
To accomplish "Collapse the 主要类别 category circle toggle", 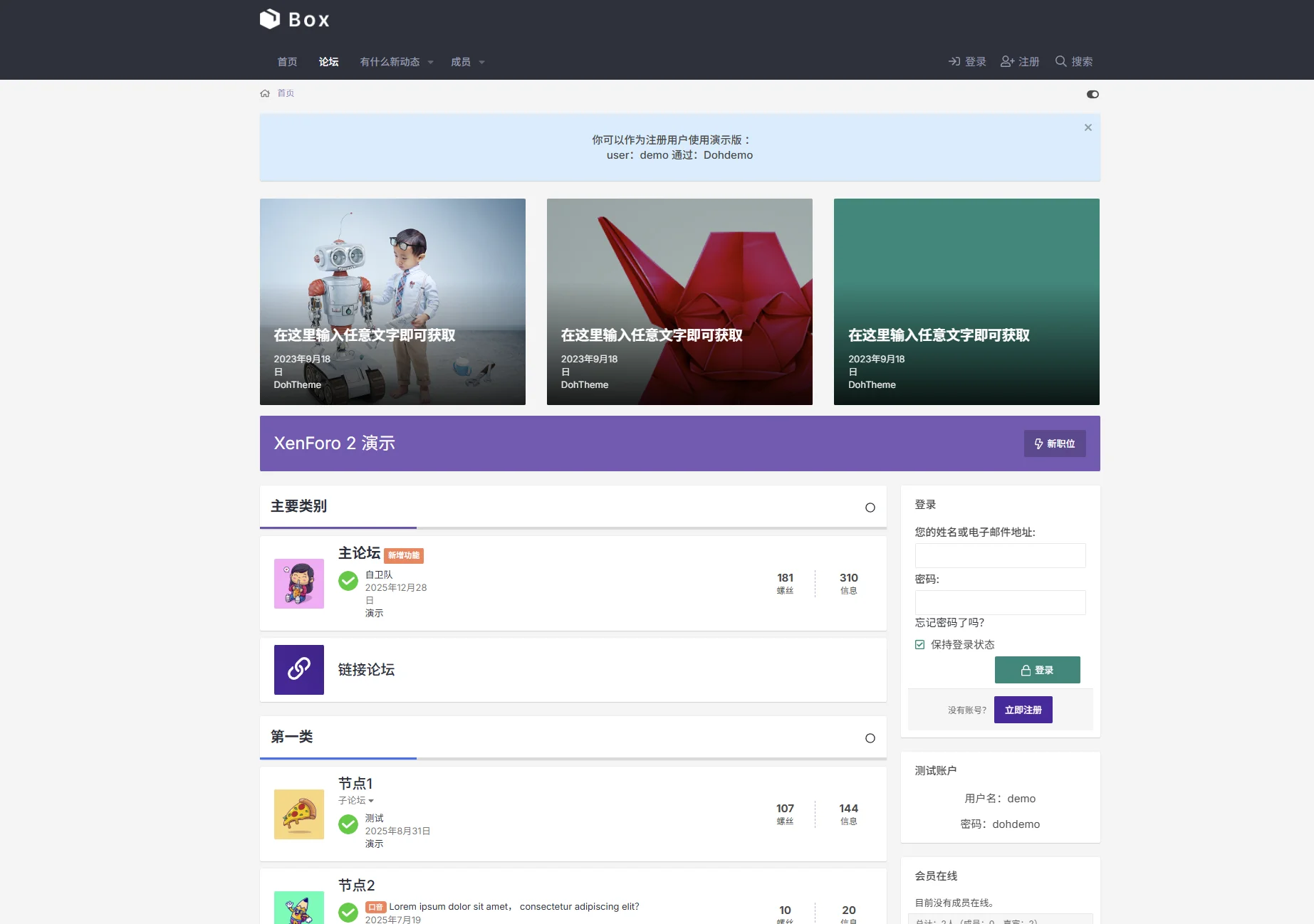I will (x=870, y=508).
